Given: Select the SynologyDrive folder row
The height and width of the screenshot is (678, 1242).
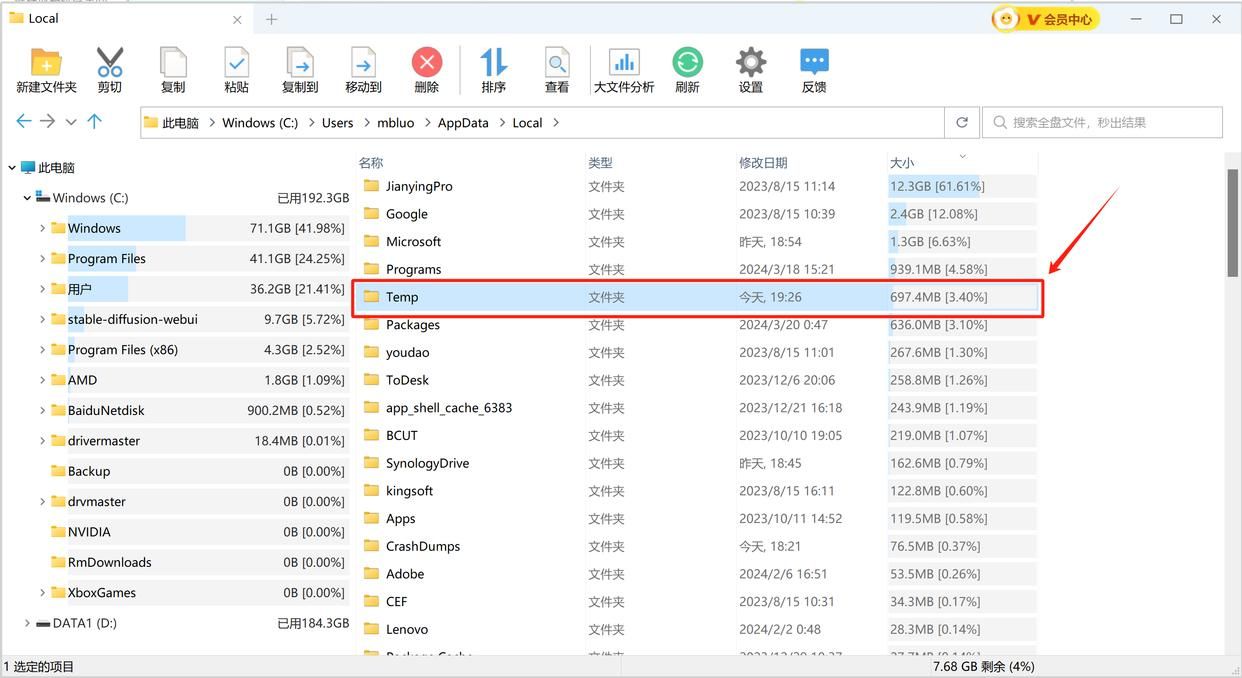Looking at the screenshot, I should 696,463.
